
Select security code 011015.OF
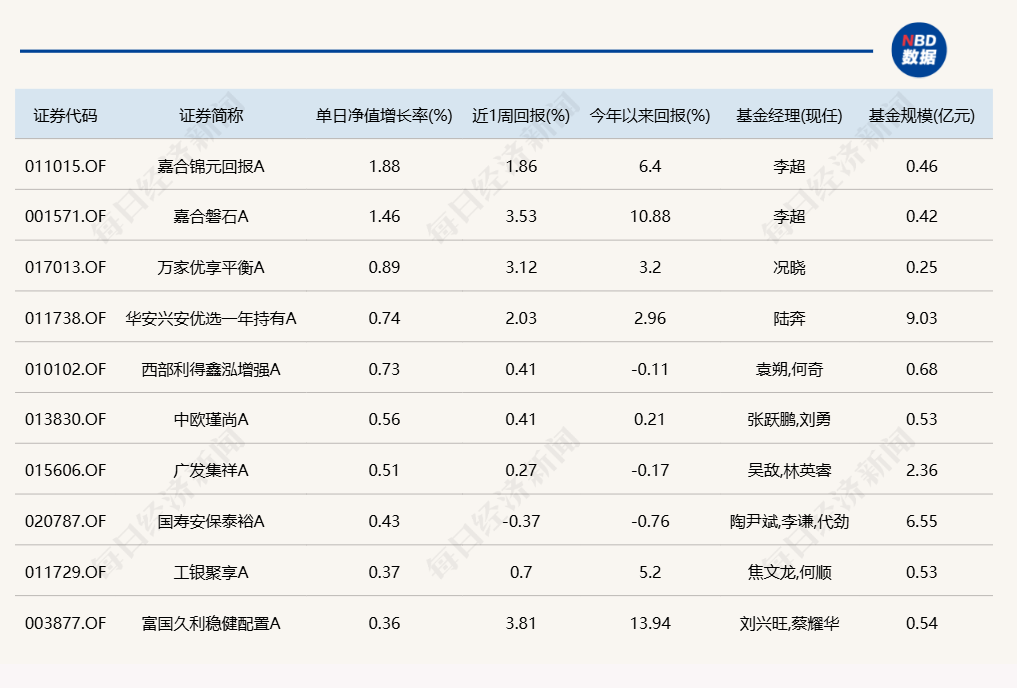[66, 167]
